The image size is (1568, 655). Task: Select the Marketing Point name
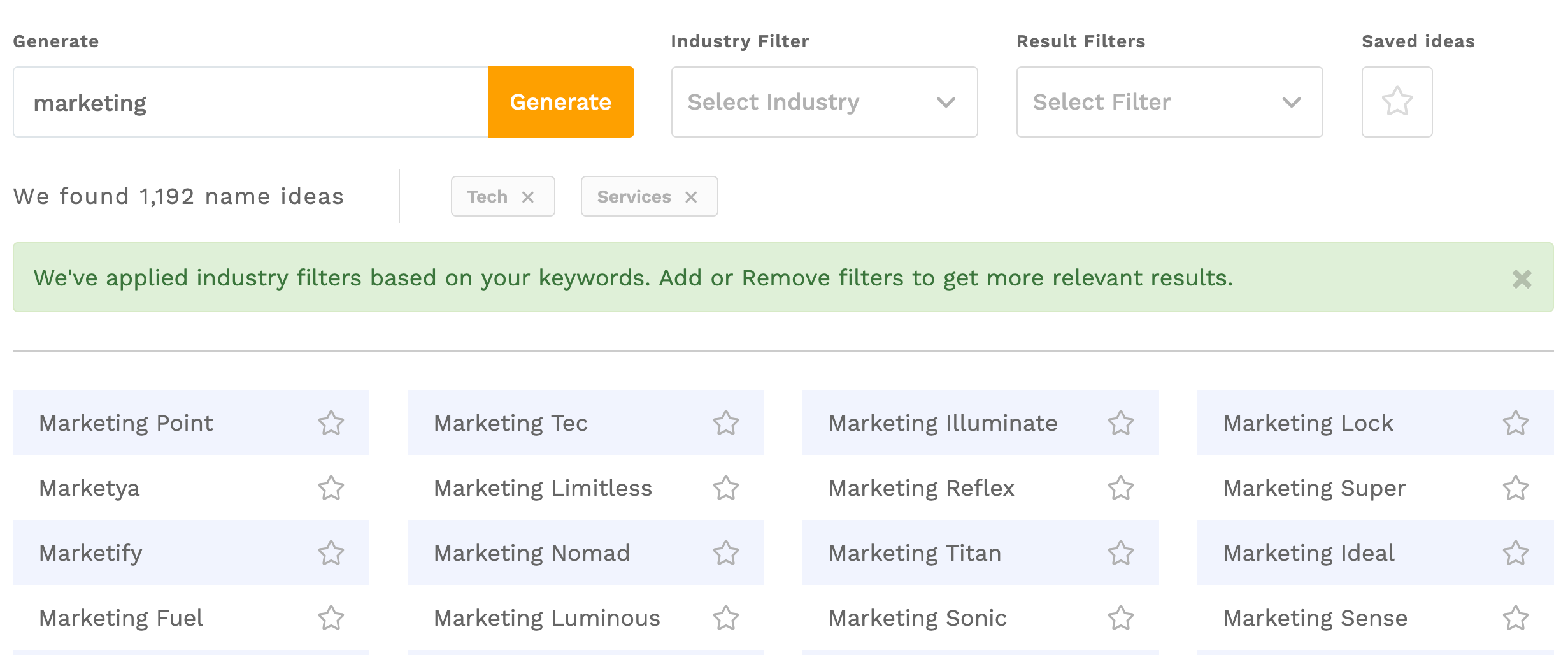(x=126, y=423)
